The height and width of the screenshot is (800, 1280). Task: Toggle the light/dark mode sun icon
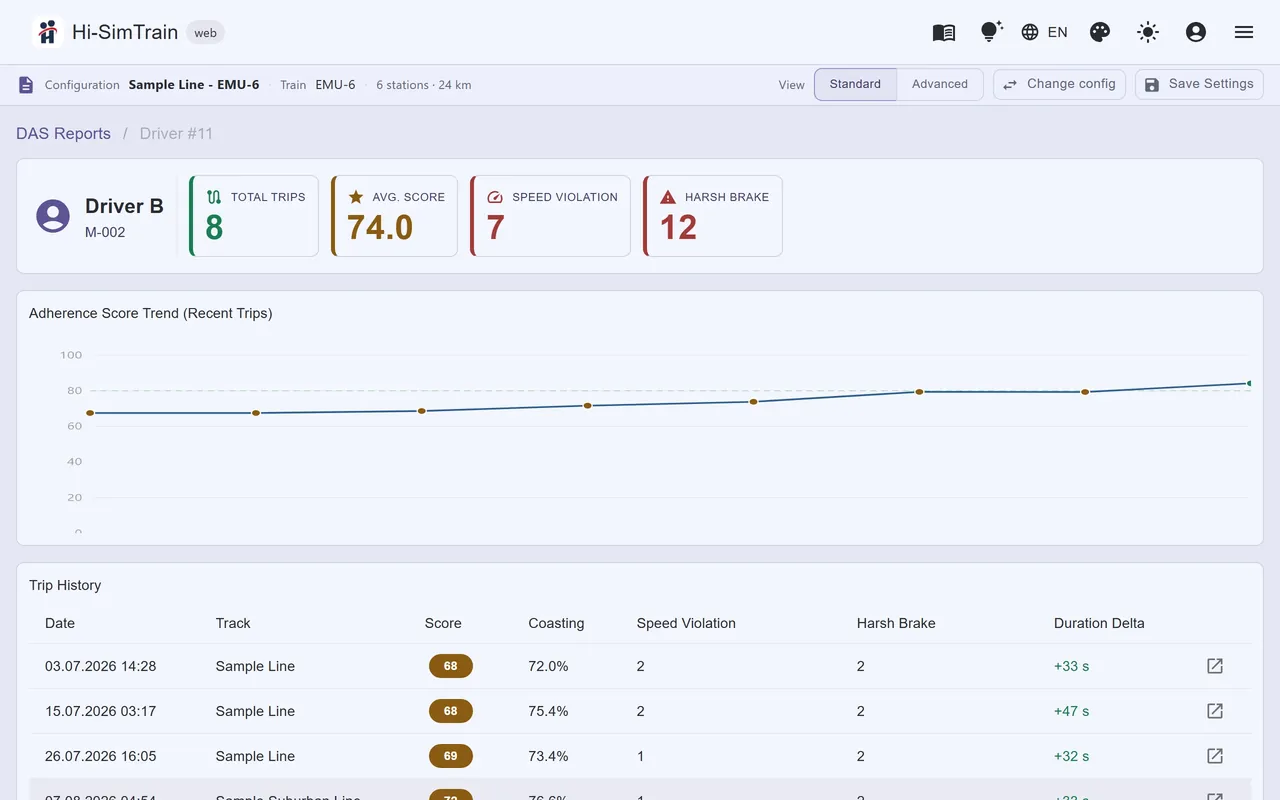pyautogui.click(x=1147, y=32)
